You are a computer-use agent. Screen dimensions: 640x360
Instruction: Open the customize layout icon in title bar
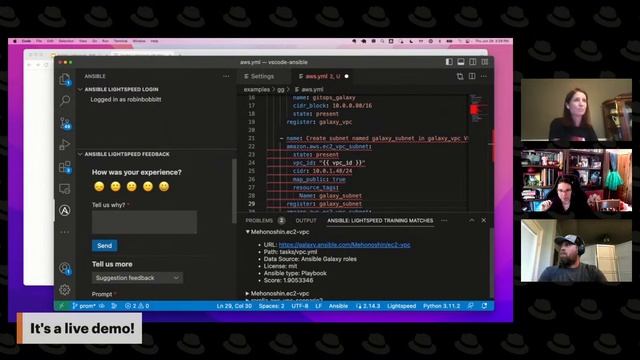pyautogui.click(x=484, y=62)
